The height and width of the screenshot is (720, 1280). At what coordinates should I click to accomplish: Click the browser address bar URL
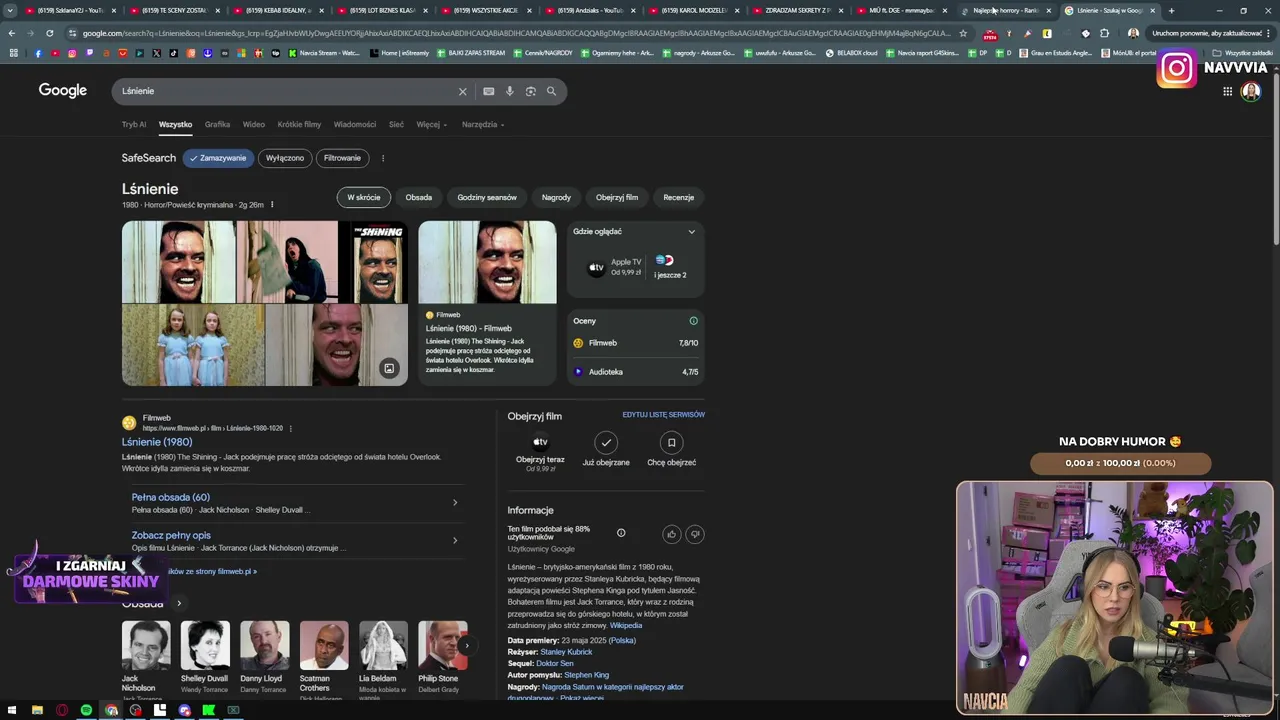tap(515, 33)
